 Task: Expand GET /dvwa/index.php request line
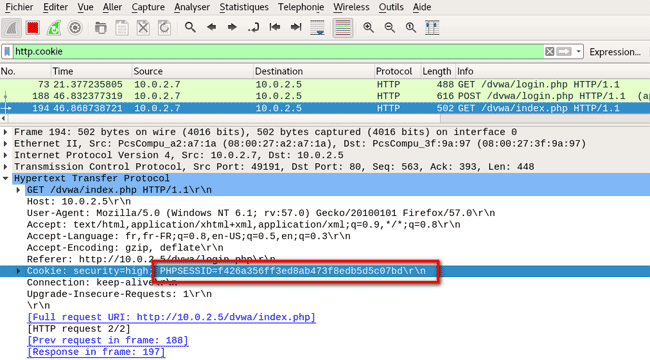point(18,190)
